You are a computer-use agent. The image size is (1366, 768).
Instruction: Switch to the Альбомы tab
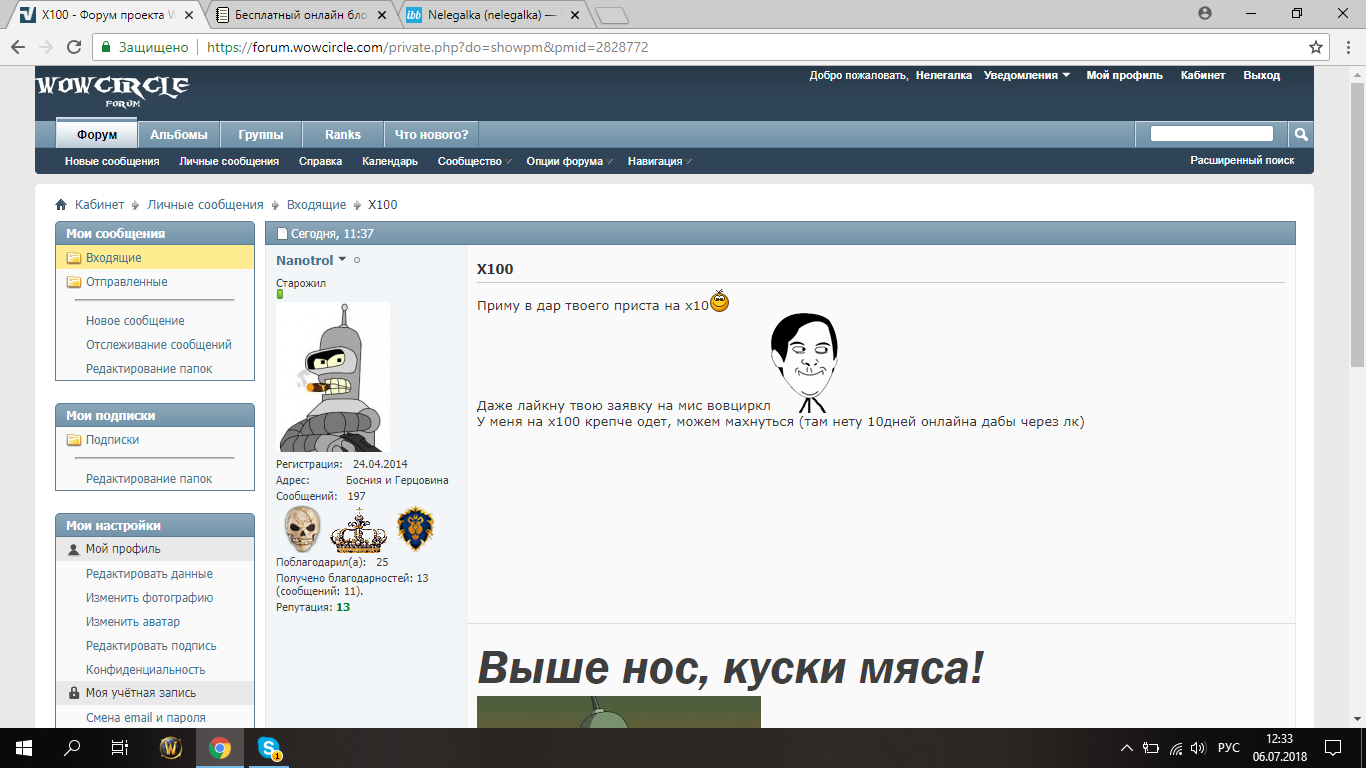tap(179, 134)
